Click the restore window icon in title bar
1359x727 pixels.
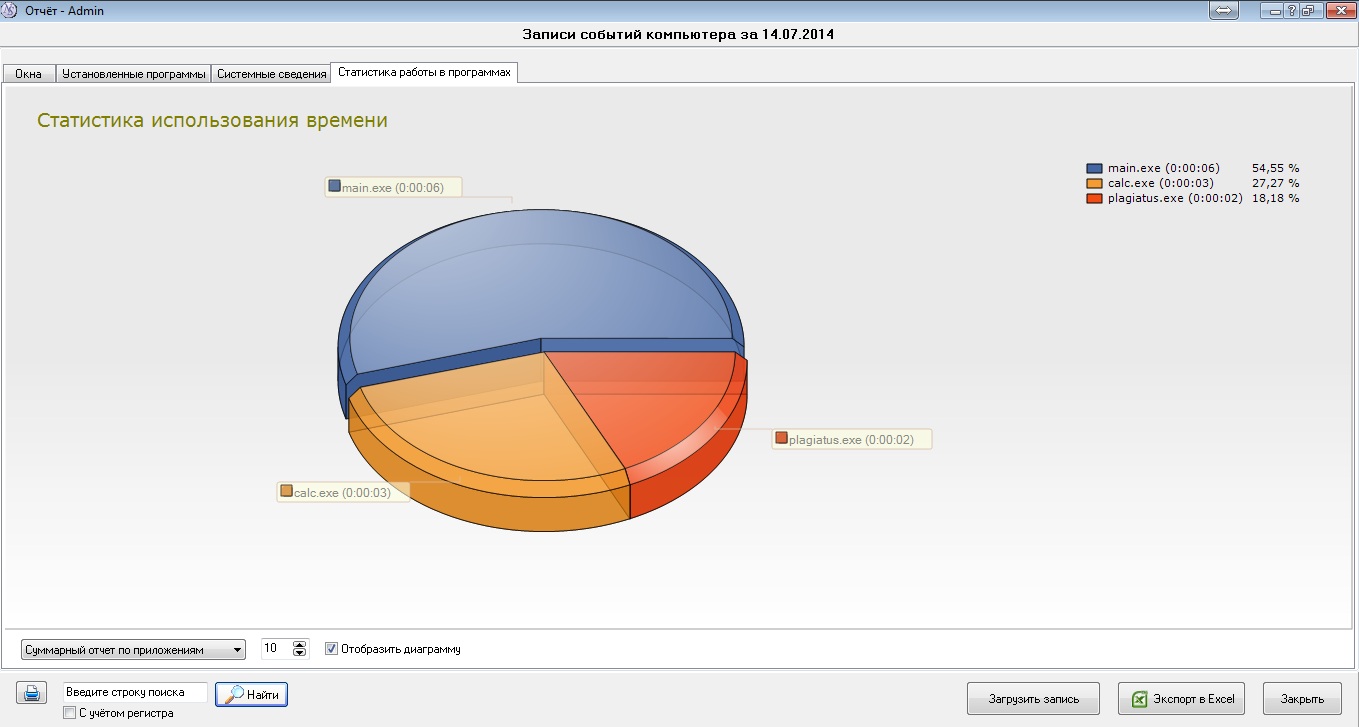point(1308,11)
